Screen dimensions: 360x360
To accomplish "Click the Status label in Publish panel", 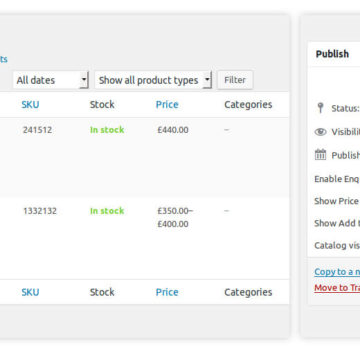I will tap(346, 108).
